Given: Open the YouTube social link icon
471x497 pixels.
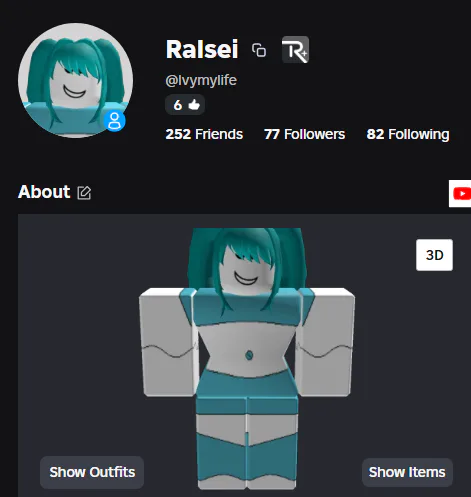Looking at the screenshot, I should [x=460, y=194].
